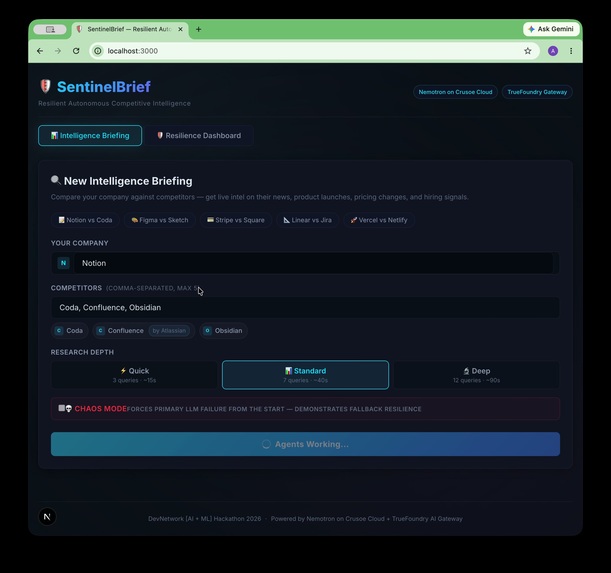
Task: Switch to Resilience Dashboard tab
Action: coord(199,136)
